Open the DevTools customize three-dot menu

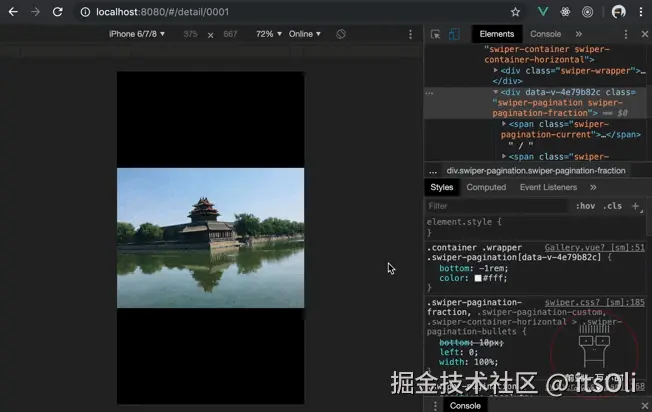pos(626,34)
